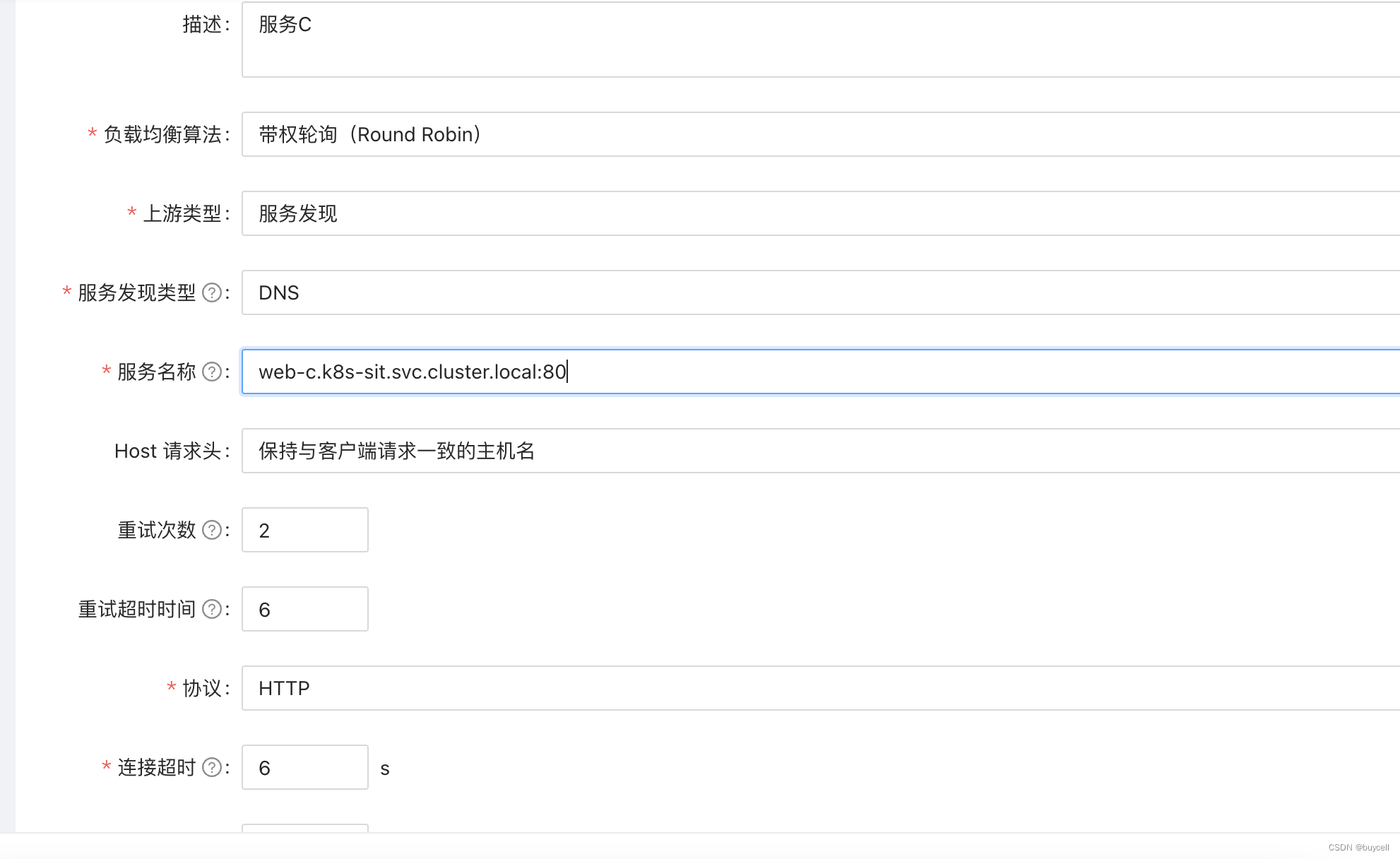The image size is (1400, 859).
Task: Click the help icon beside 服务名称
Action: [212, 372]
